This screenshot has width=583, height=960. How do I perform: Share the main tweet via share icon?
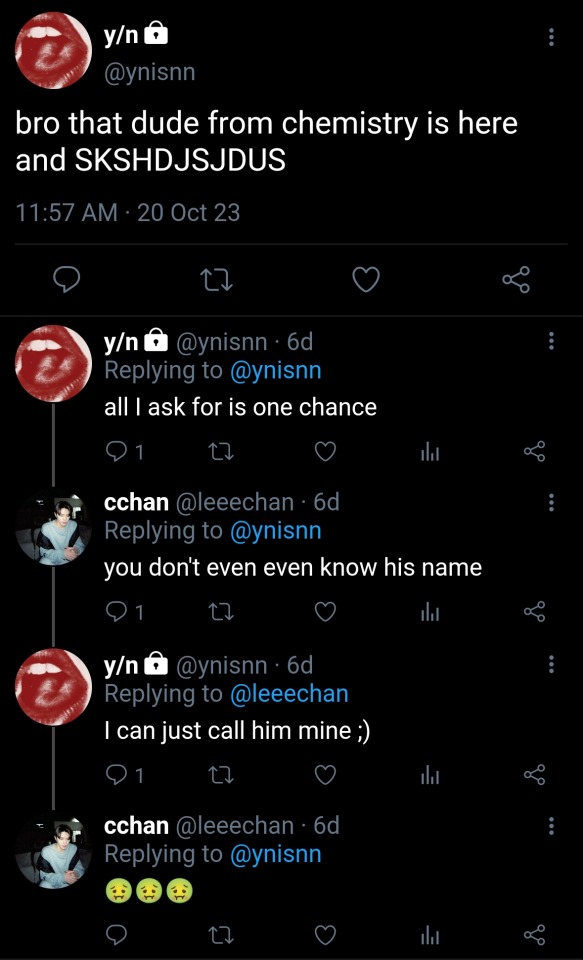coord(516,280)
